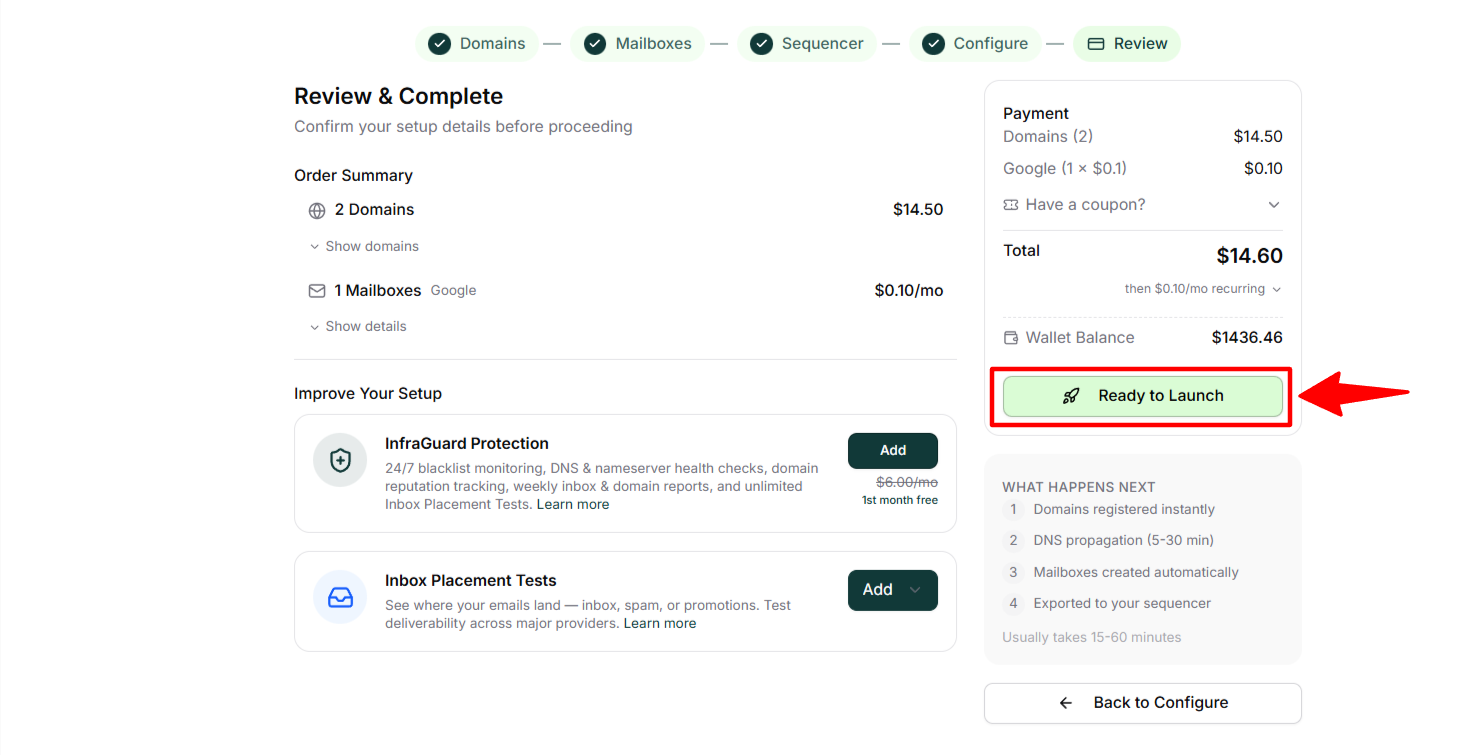The image size is (1483, 755).
Task: Jump to the Sequencer step
Action: pyautogui.click(x=806, y=44)
